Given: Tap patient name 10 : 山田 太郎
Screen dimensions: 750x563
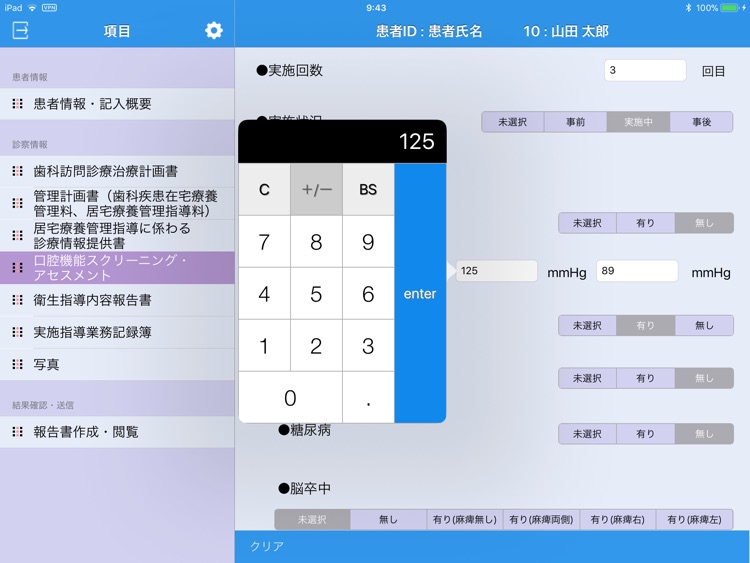Looking at the screenshot, I should click(566, 31).
